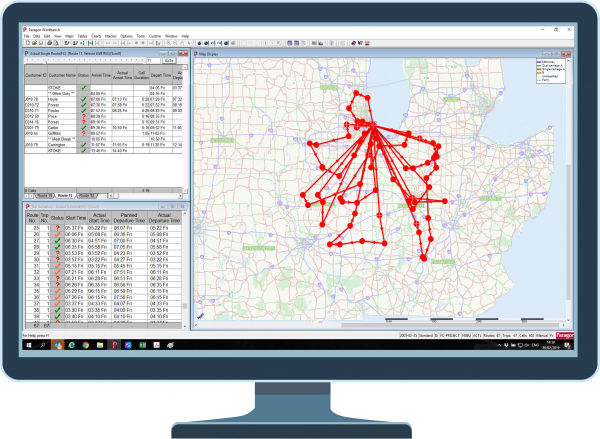This screenshot has width=600, height=439.
Task: Open the File menu
Action: click(26, 36)
